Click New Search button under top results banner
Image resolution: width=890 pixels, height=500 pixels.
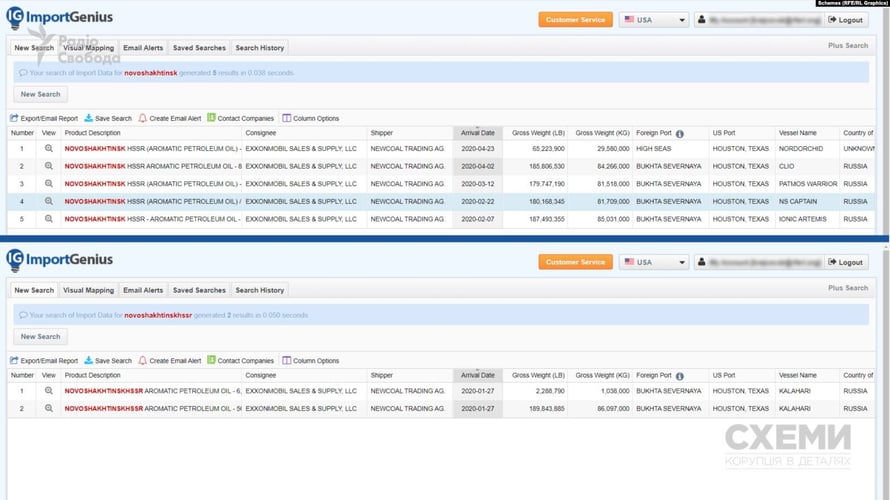pyautogui.click(x=41, y=94)
